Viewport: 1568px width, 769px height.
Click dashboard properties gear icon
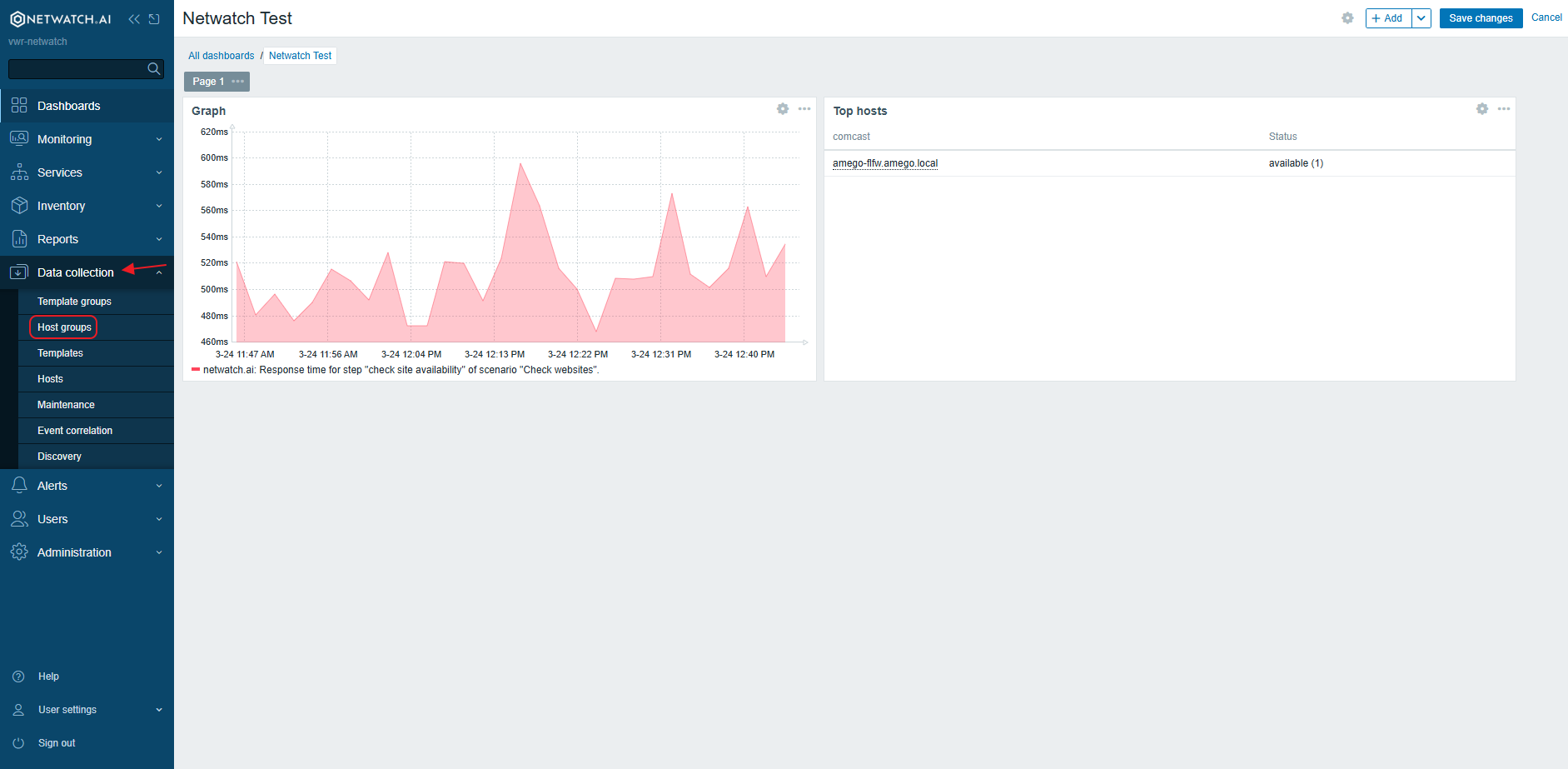pyautogui.click(x=1347, y=18)
